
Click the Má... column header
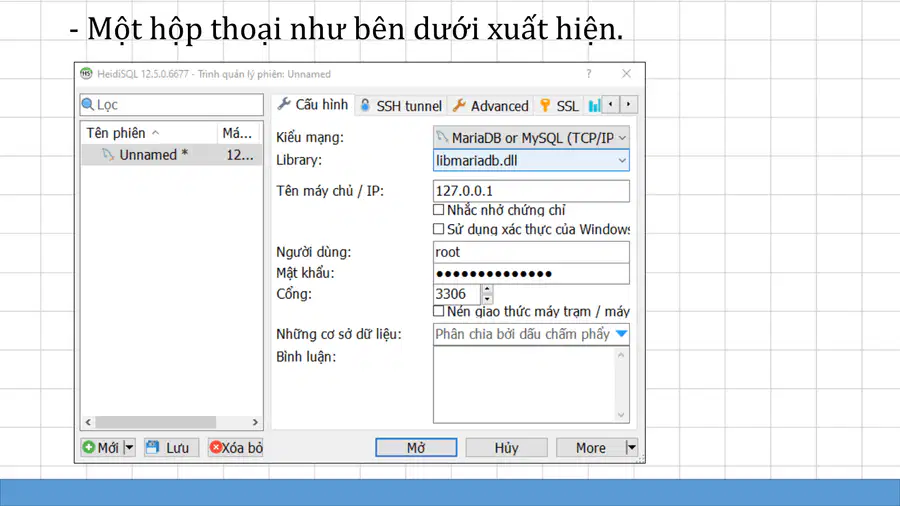[x=239, y=133]
